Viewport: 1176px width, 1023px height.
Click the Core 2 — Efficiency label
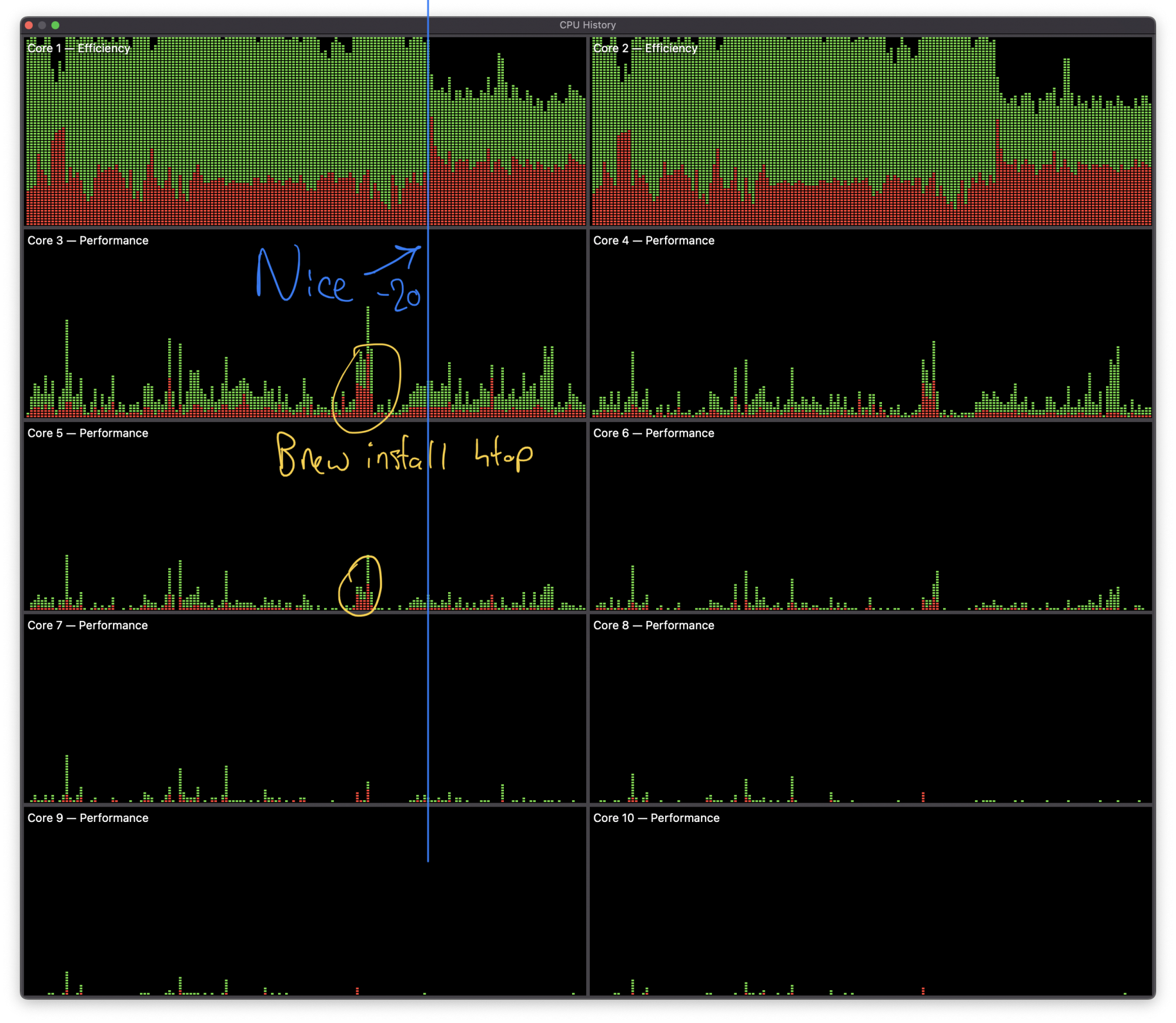[644, 48]
